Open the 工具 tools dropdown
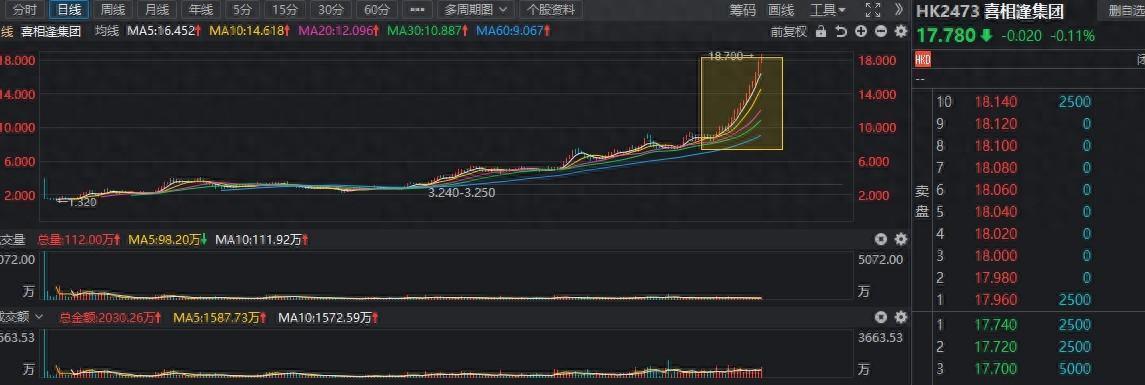The image size is (1145, 385). pyautogui.click(x=827, y=10)
